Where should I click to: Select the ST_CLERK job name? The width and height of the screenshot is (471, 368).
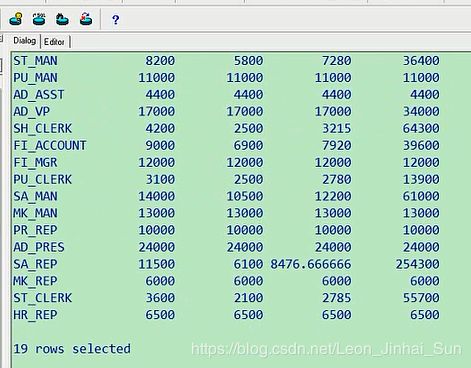pyautogui.click(x=43, y=298)
